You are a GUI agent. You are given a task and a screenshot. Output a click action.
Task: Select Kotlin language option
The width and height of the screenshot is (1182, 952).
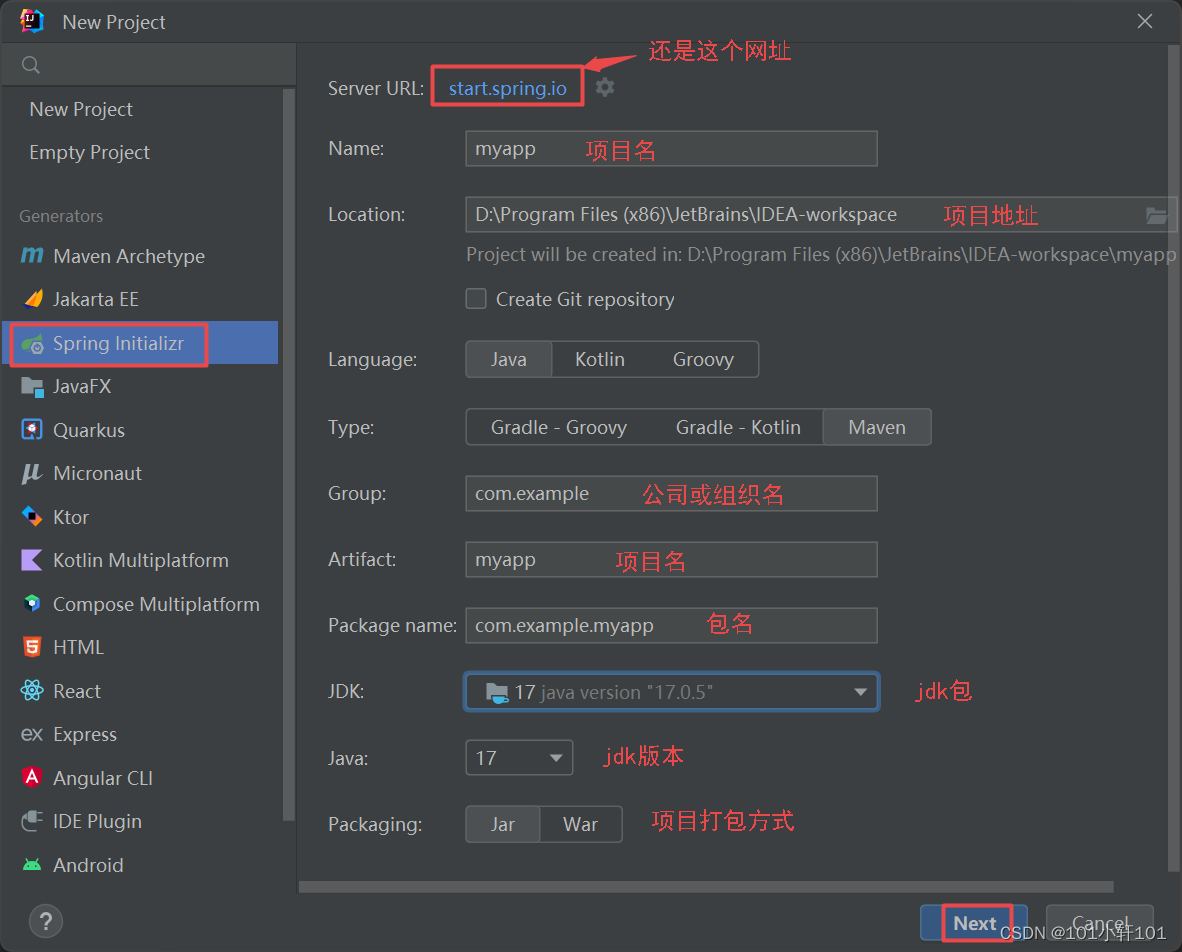pyautogui.click(x=600, y=360)
